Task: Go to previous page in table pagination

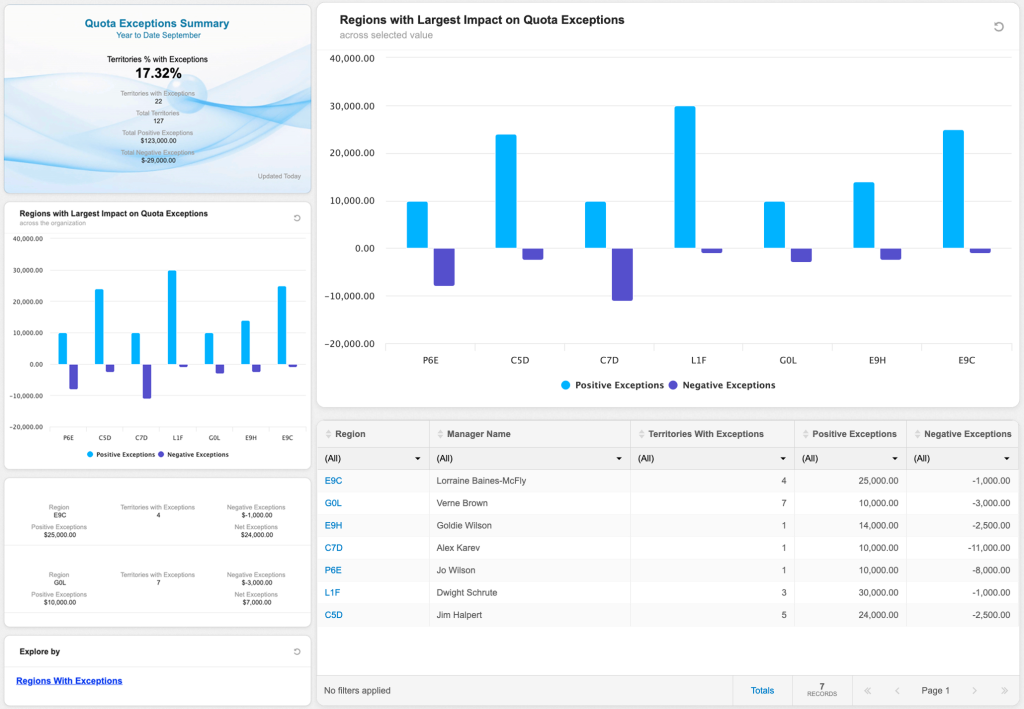Action: pos(897,690)
